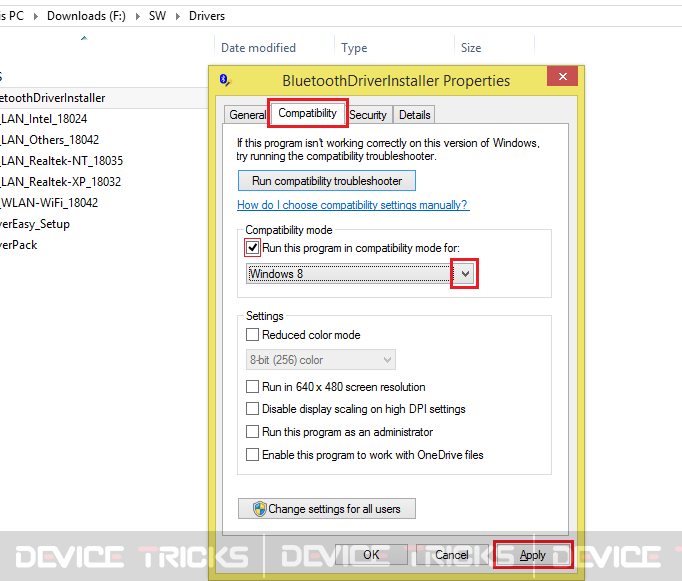Select the DriverPack file
Image resolution: width=682 pixels, height=581 pixels.
(19, 245)
